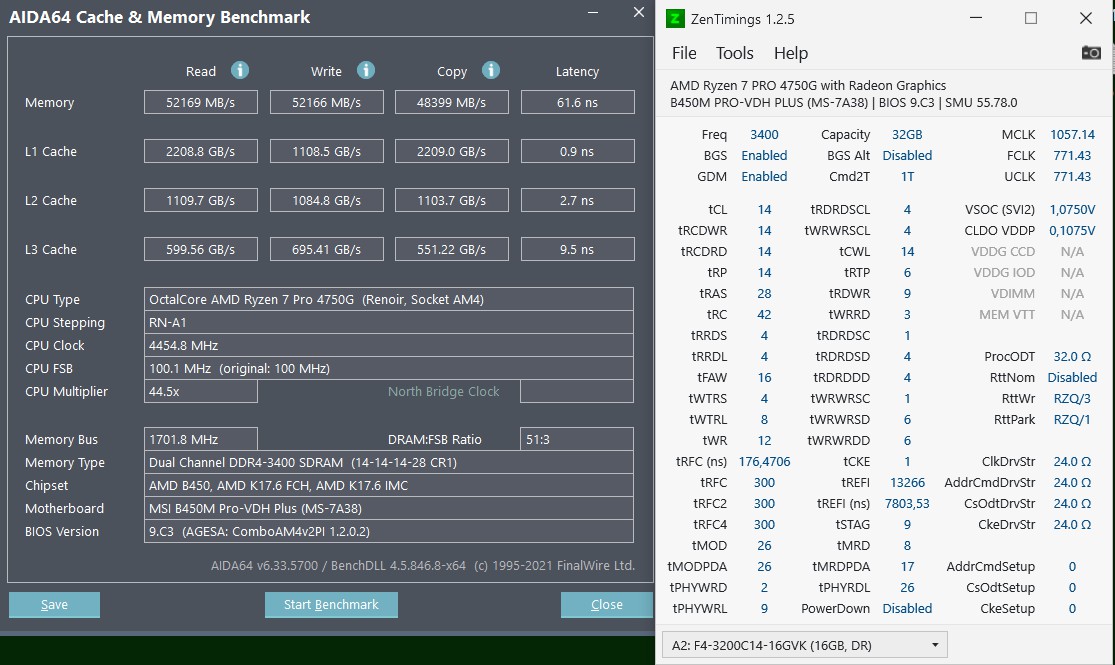Click the Save button in AIDA64
1115x665 pixels.
pyautogui.click(x=54, y=605)
